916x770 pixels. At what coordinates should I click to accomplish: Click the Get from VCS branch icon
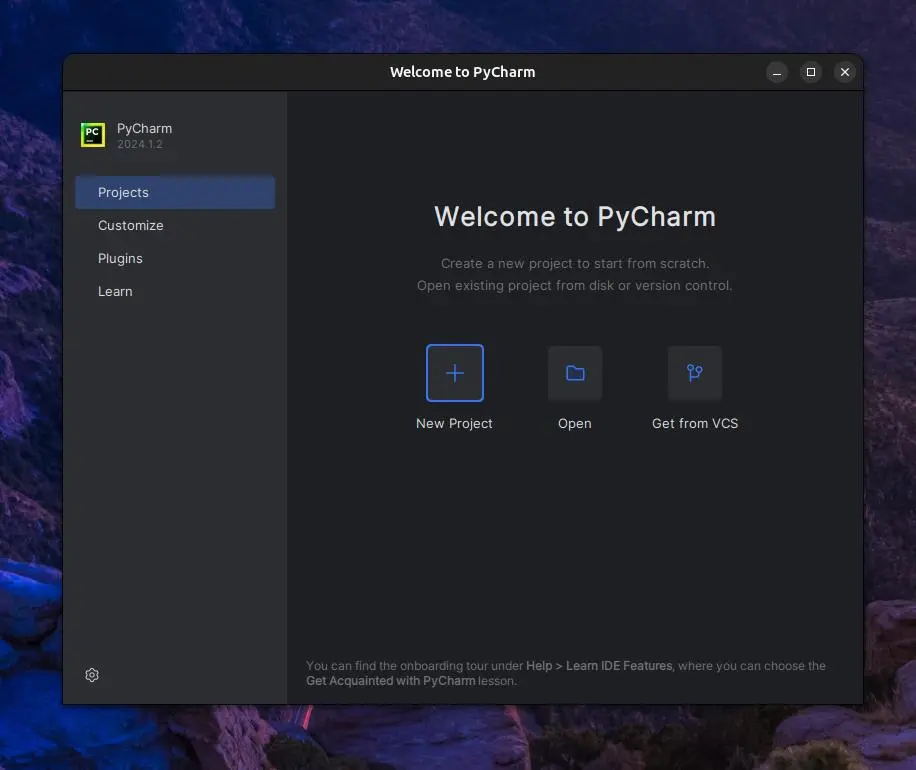point(695,373)
